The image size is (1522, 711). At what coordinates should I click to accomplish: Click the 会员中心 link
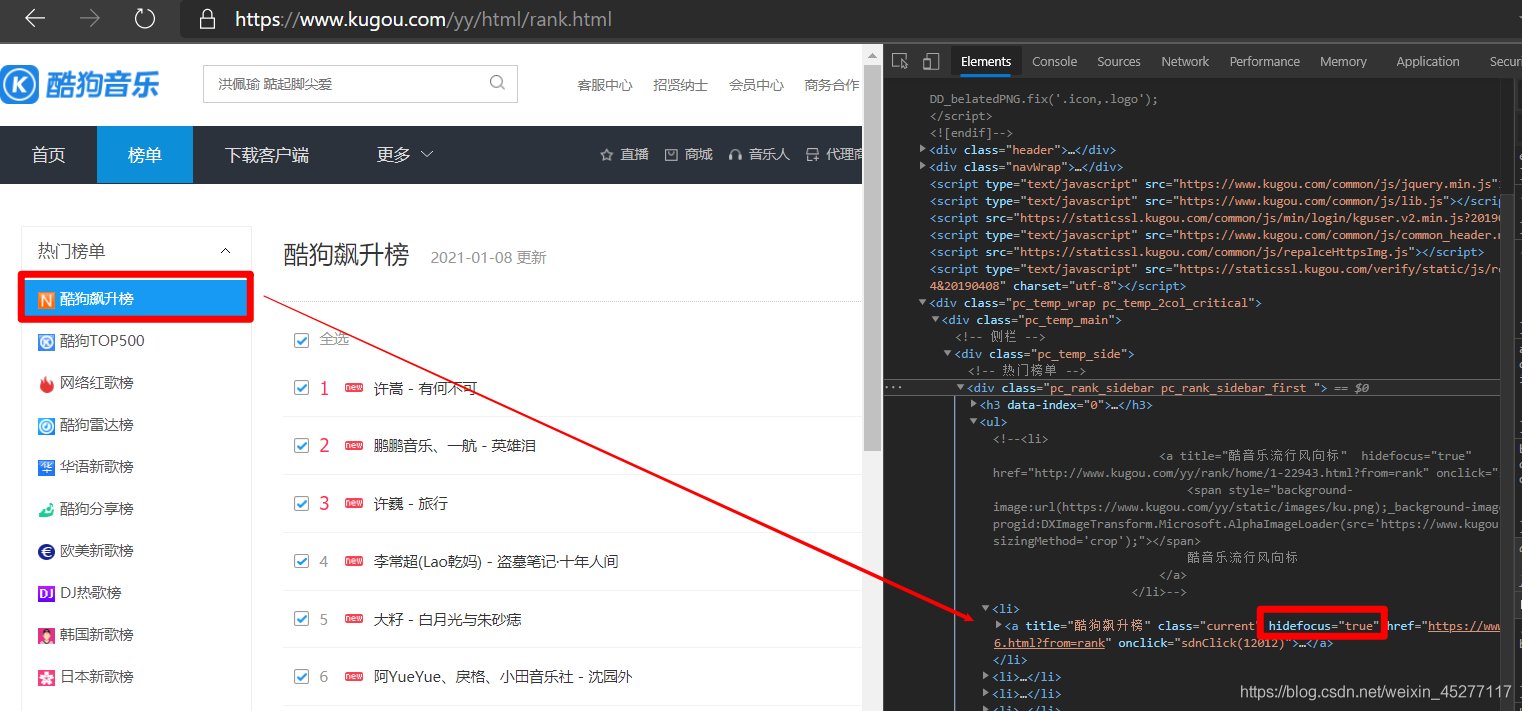[x=756, y=85]
